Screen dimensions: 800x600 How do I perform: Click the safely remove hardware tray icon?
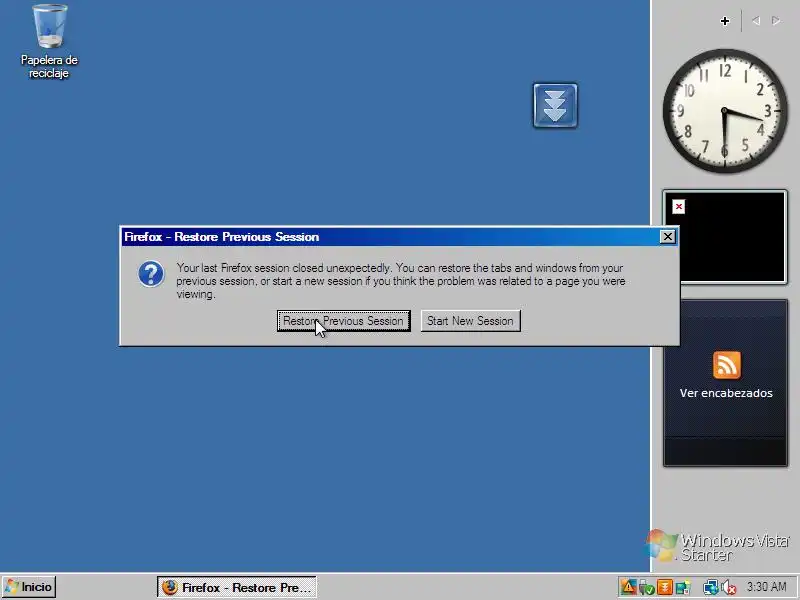tap(646, 588)
